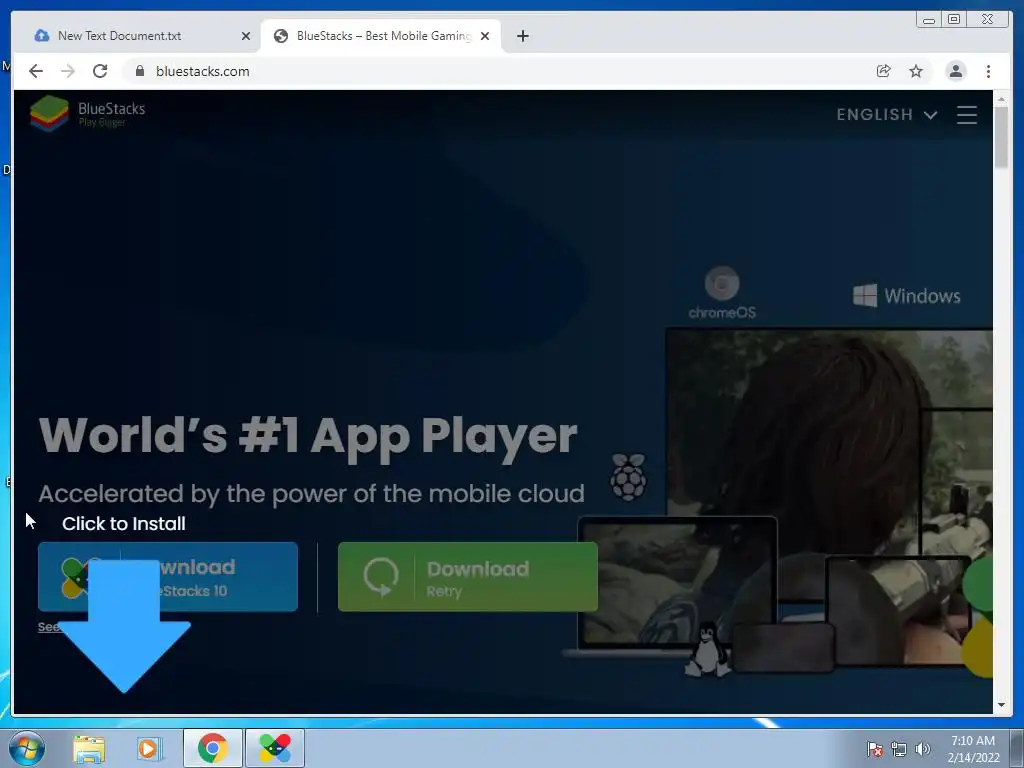Open the ENGLISH language dropdown
This screenshot has height=768, width=1024.
click(887, 115)
